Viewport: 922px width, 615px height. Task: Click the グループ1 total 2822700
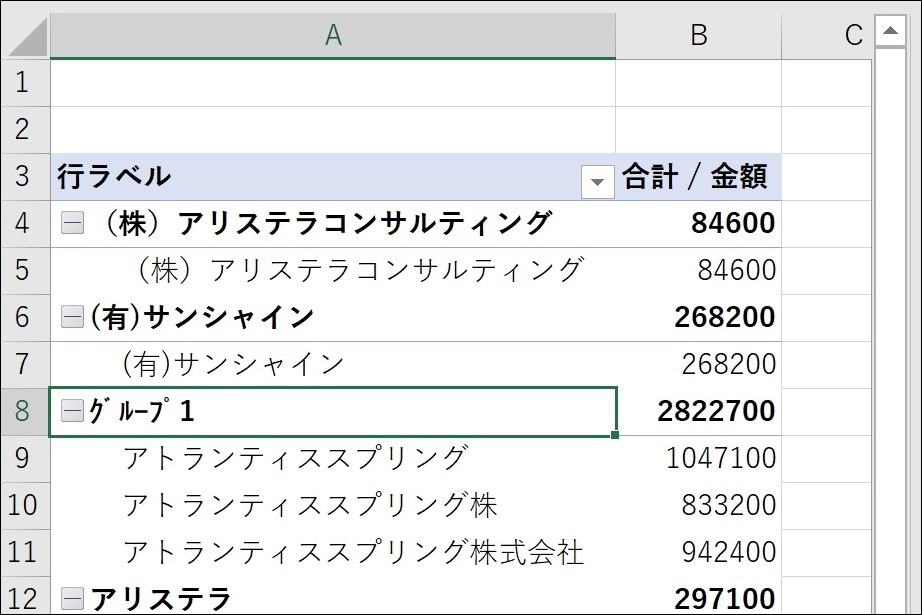click(x=716, y=411)
